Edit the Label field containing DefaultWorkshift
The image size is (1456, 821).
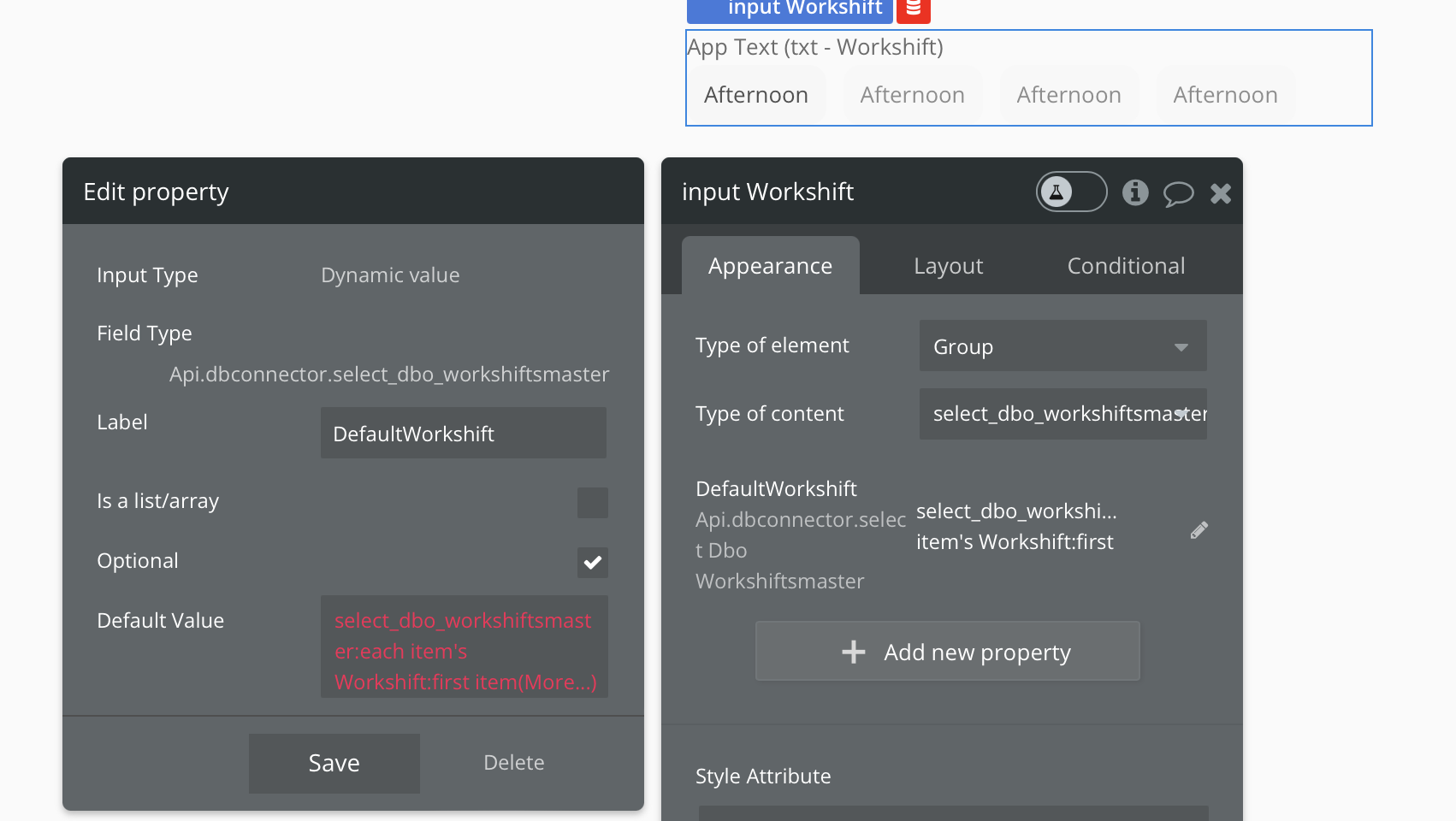click(x=463, y=433)
